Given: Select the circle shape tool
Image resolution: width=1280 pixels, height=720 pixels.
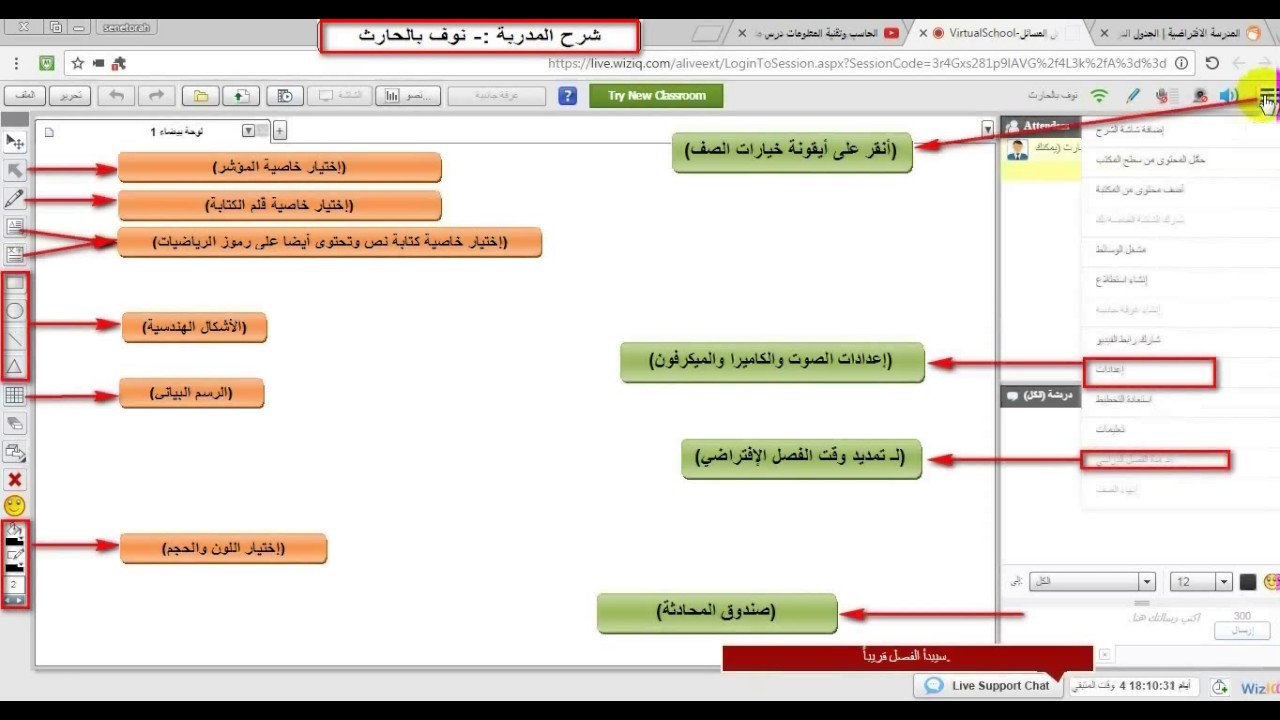Looking at the screenshot, I should coord(15,311).
